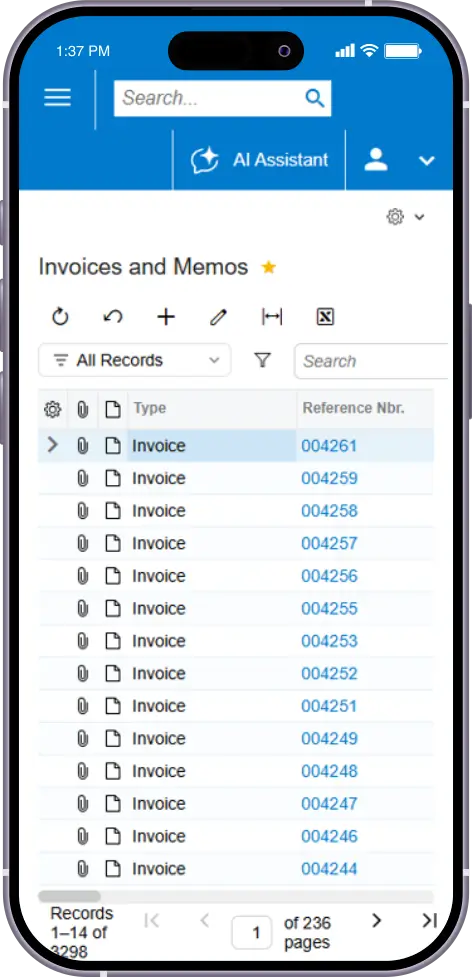Click the pencil Edit icon
Screen dimensions: 472x977
pos(218,317)
